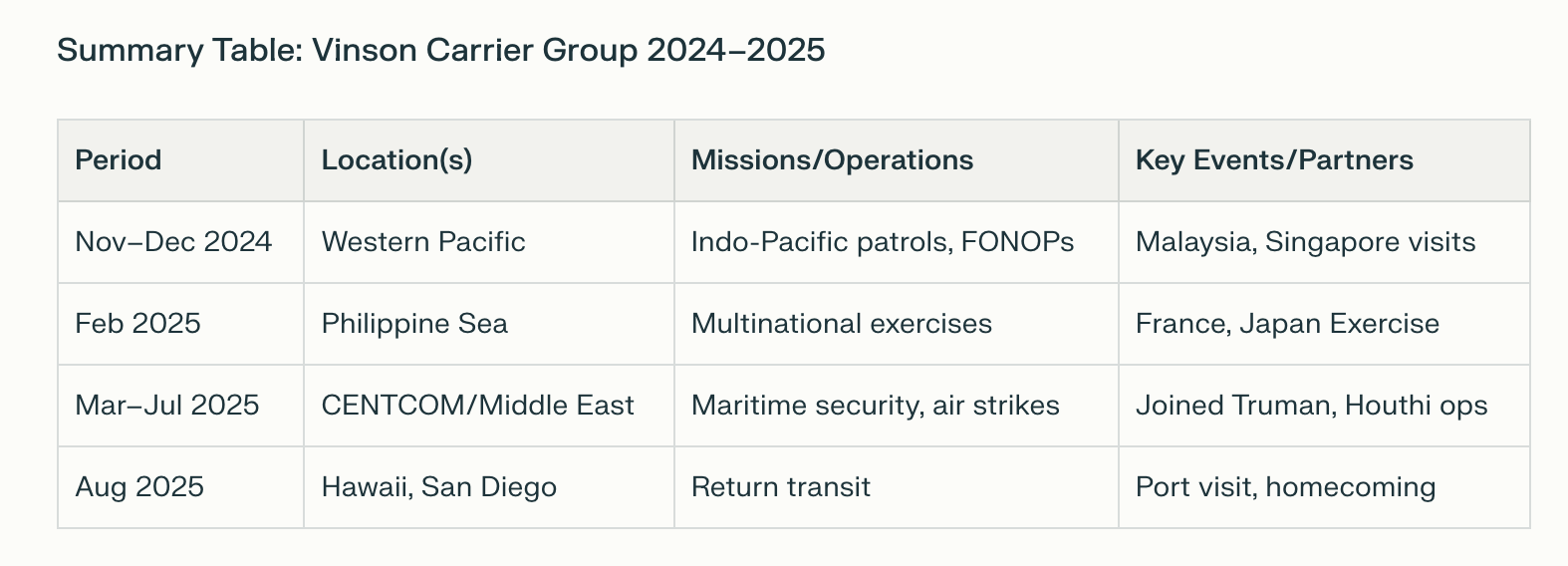Select the Period column header
Screen dimensions: 1568x566
180,160
